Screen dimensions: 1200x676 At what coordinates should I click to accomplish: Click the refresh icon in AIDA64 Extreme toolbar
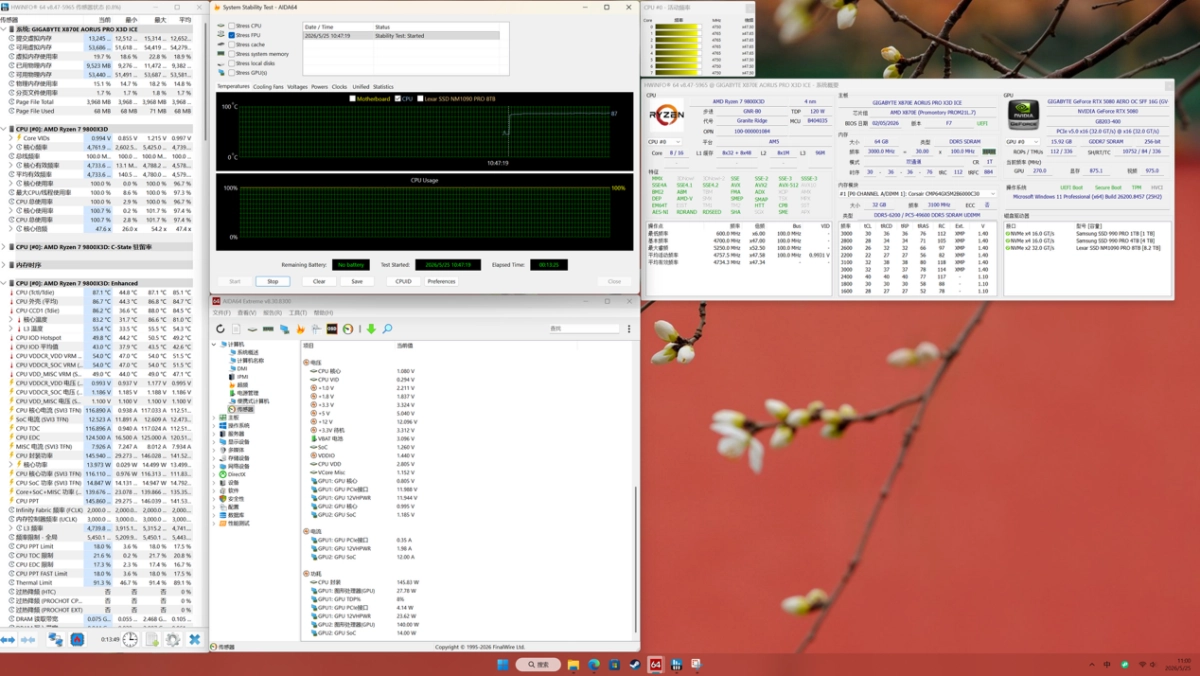coord(220,329)
